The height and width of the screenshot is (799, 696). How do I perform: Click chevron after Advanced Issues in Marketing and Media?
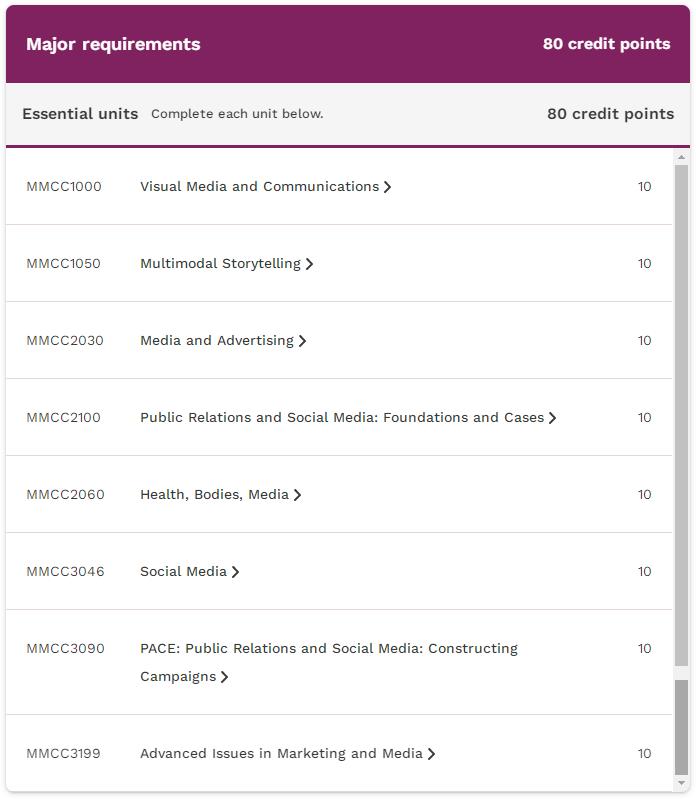[432, 754]
